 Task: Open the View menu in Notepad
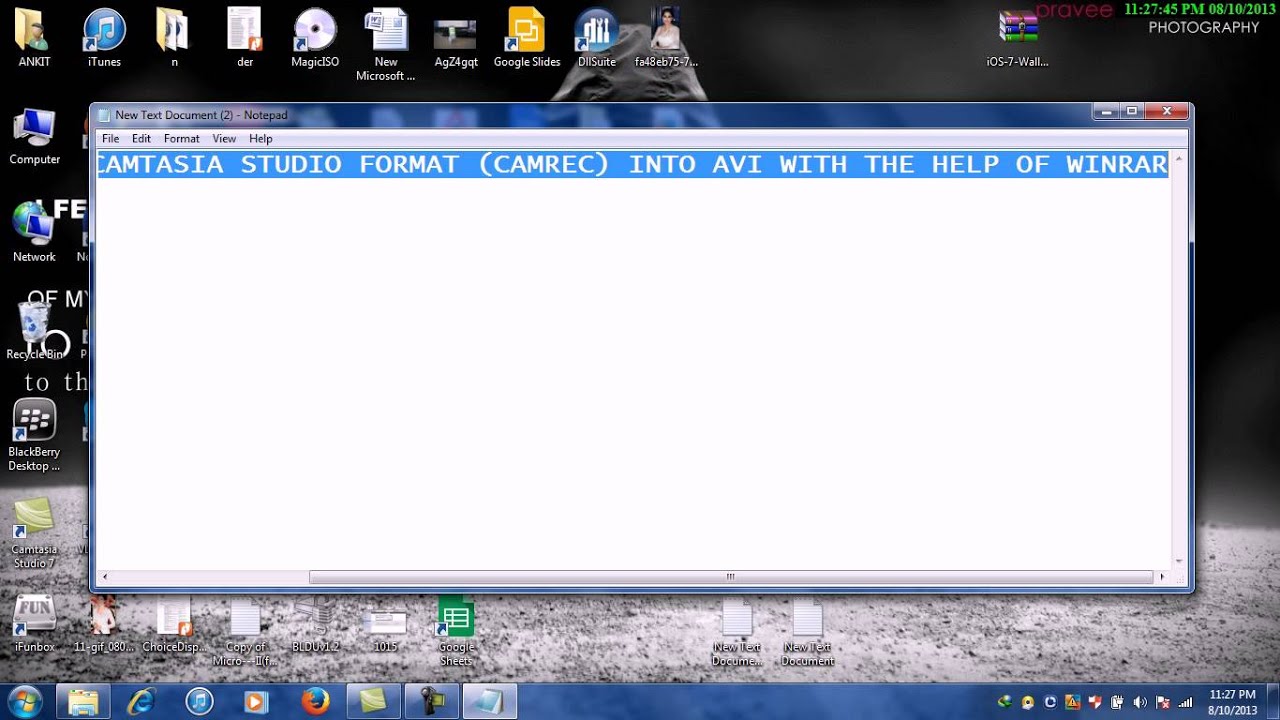click(x=224, y=139)
